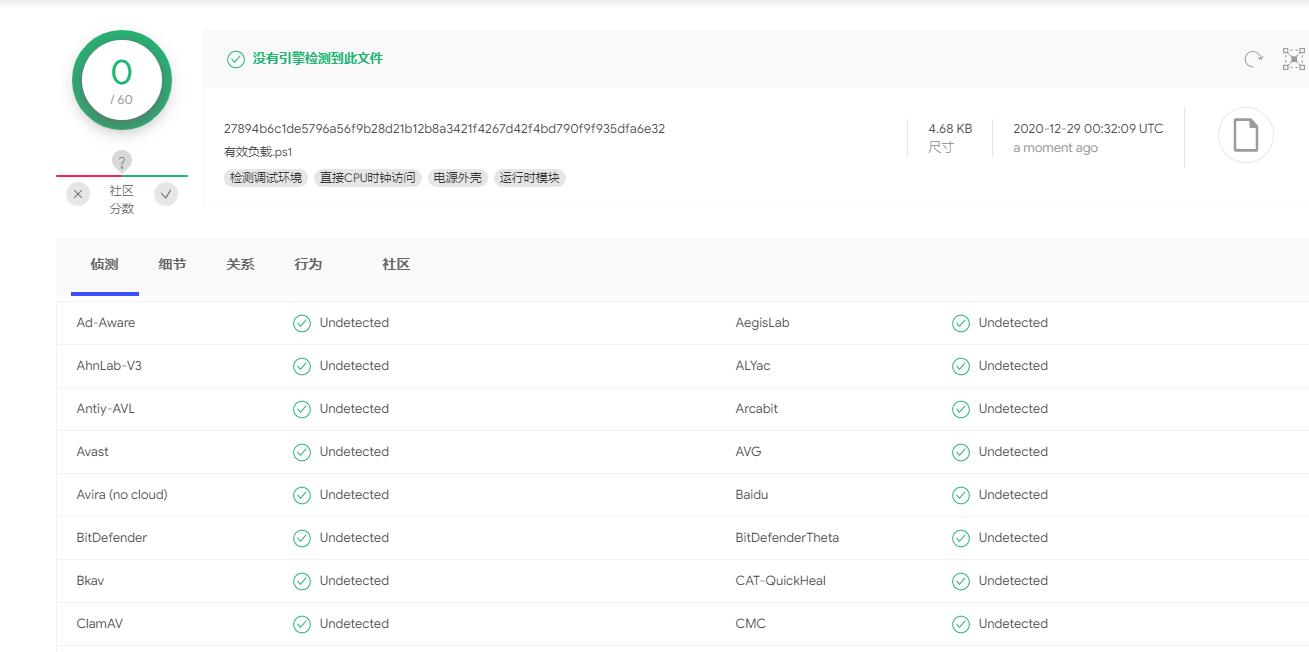The width and height of the screenshot is (1309, 652).
Task: Click the ALYac undetected check icon
Action: (961, 366)
